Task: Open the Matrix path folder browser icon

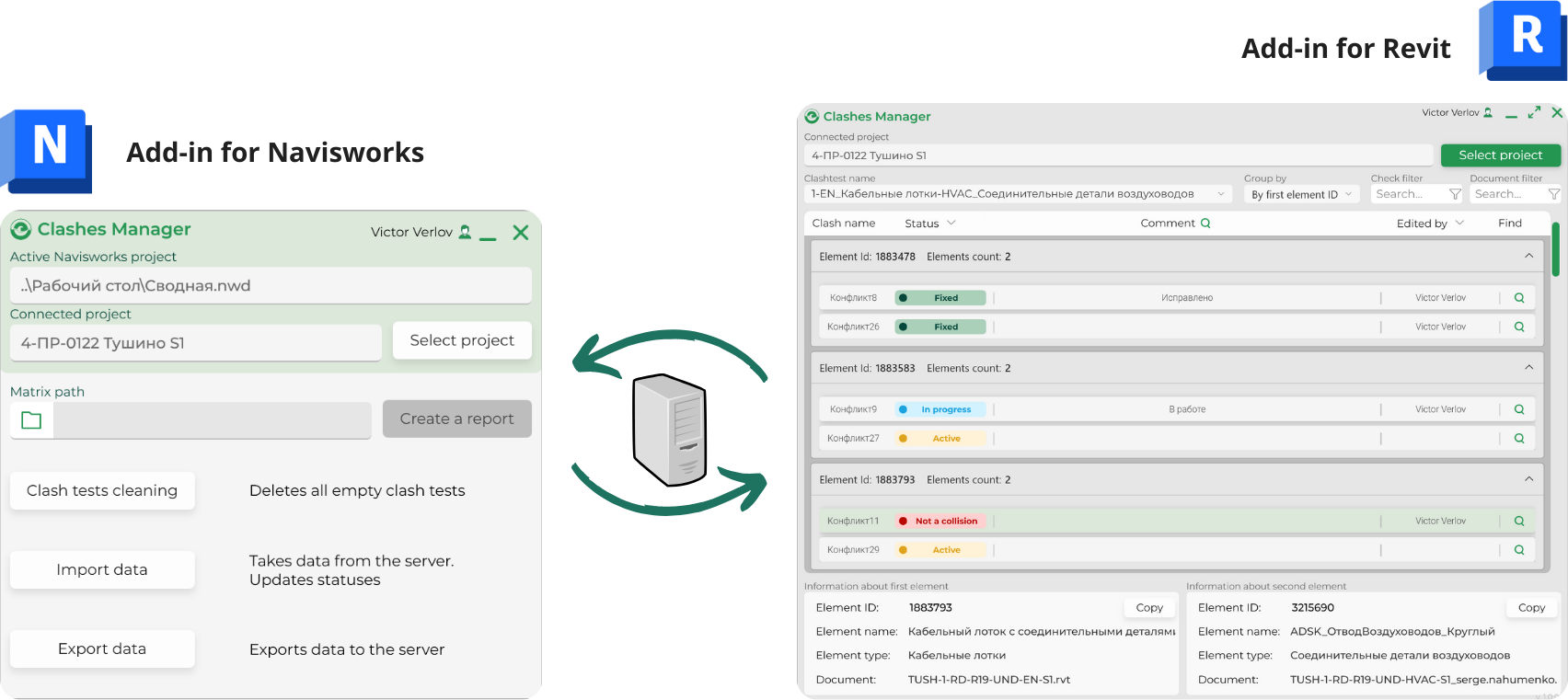Action: click(x=31, y=420)
